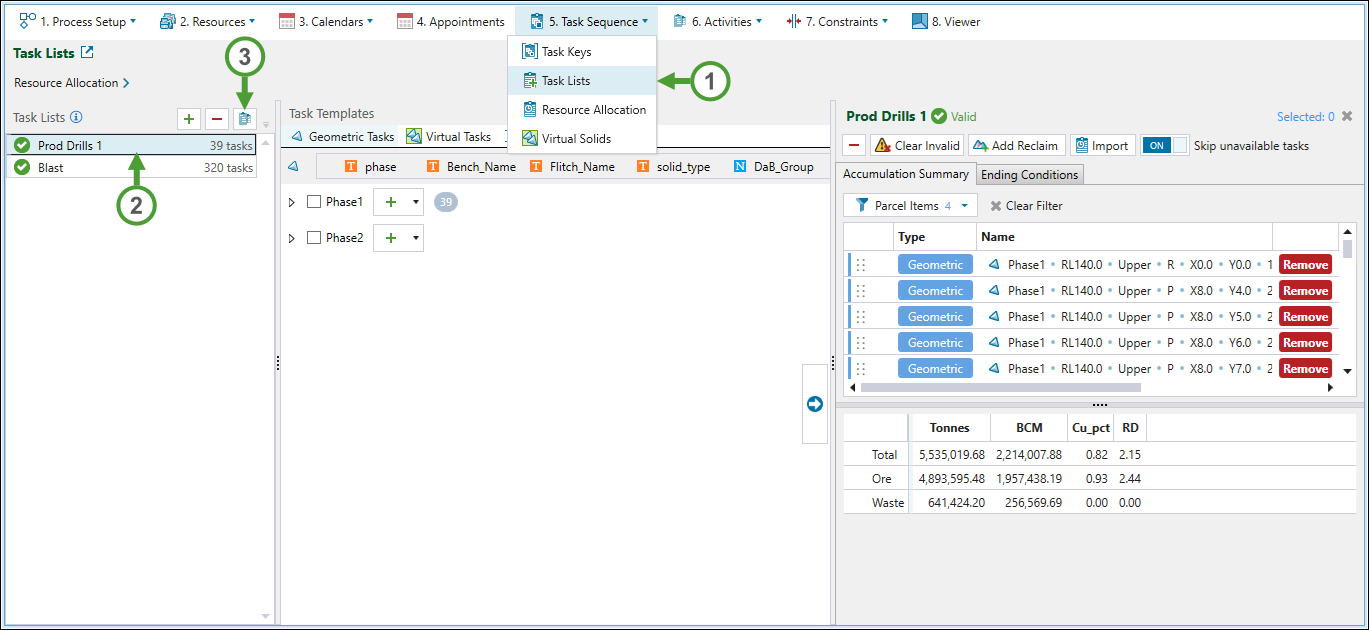Select the Blast task list

tap(51, 168)
